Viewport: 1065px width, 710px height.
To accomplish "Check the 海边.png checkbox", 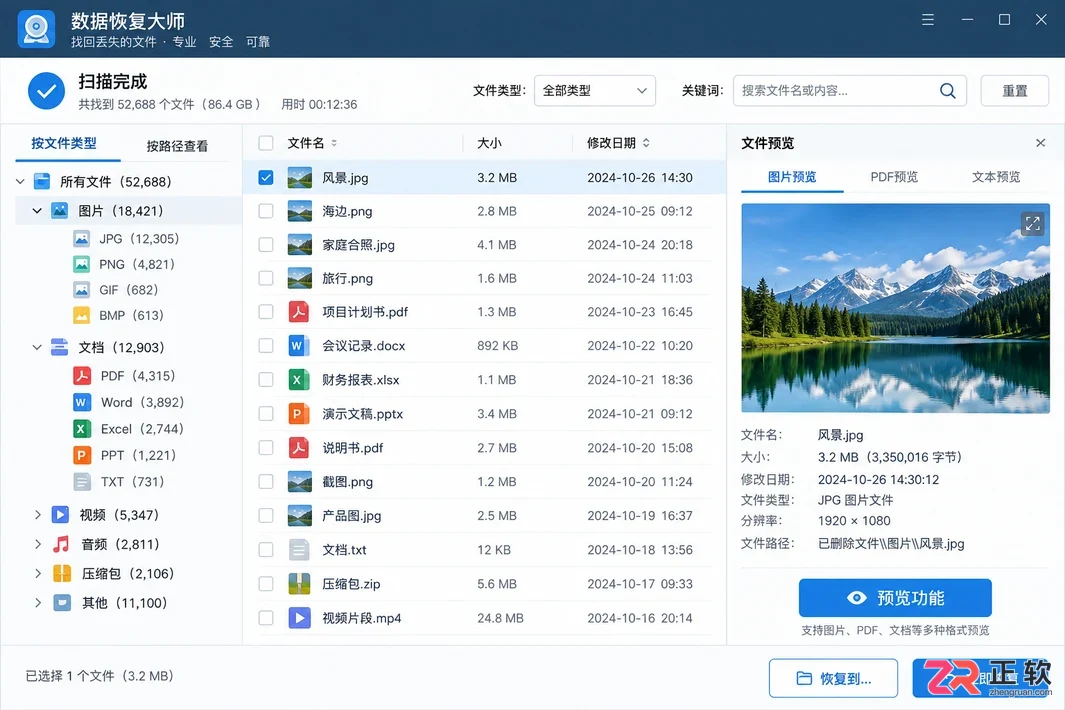I will coord(266,211).
